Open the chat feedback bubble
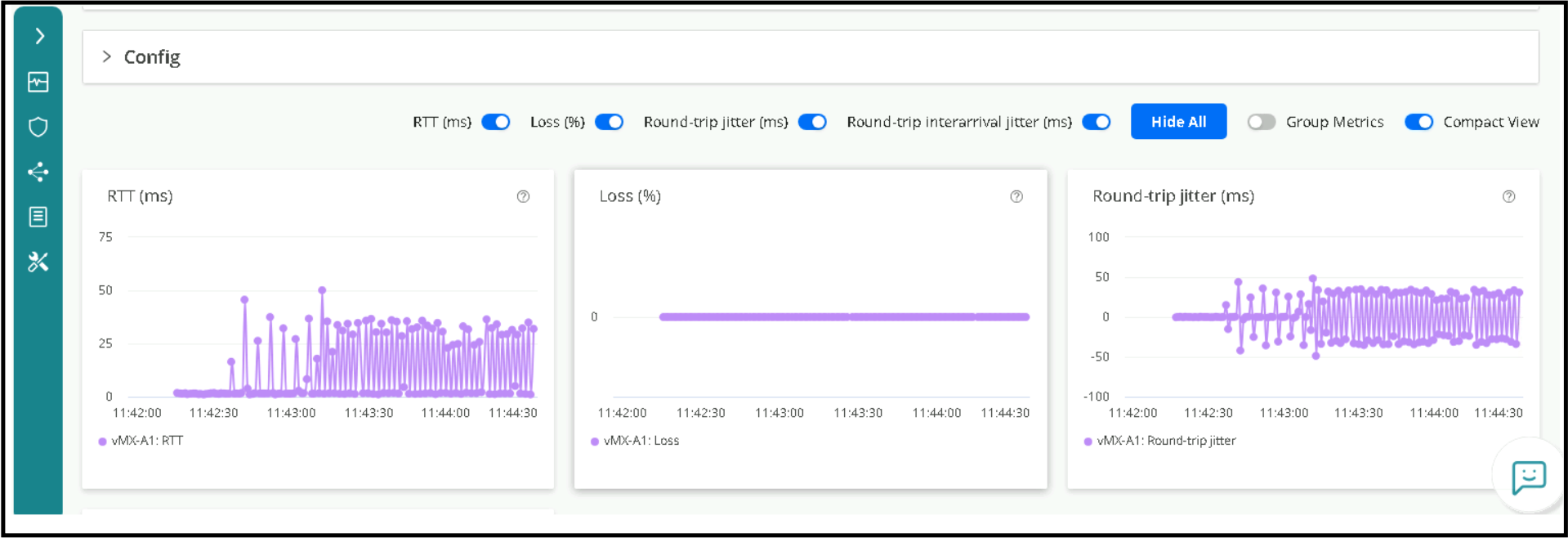Image resolution: width=1568 pixels, height=538 pixels. point(1528,477)
